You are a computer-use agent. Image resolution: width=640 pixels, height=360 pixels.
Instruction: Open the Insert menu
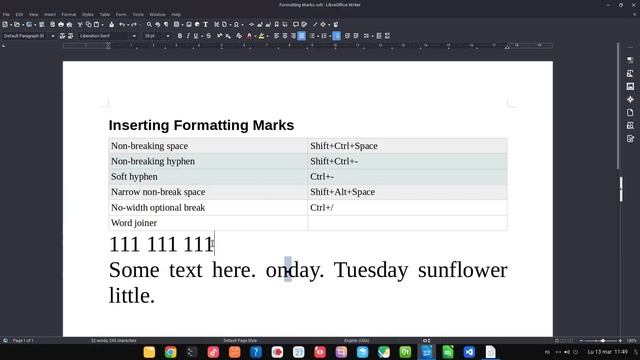tap(50, 14)
